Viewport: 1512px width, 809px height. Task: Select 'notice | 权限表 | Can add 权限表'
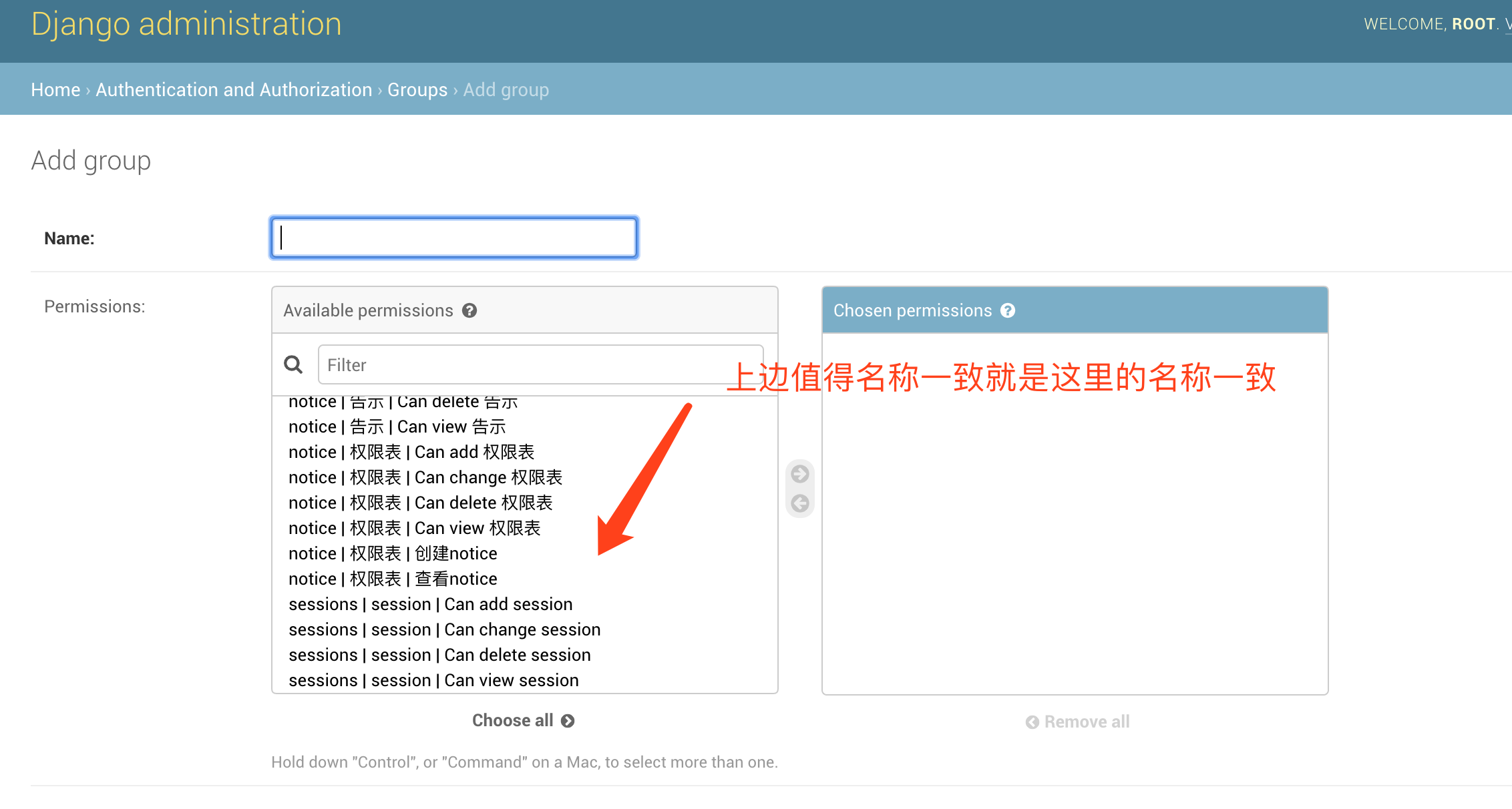[411, 452]
